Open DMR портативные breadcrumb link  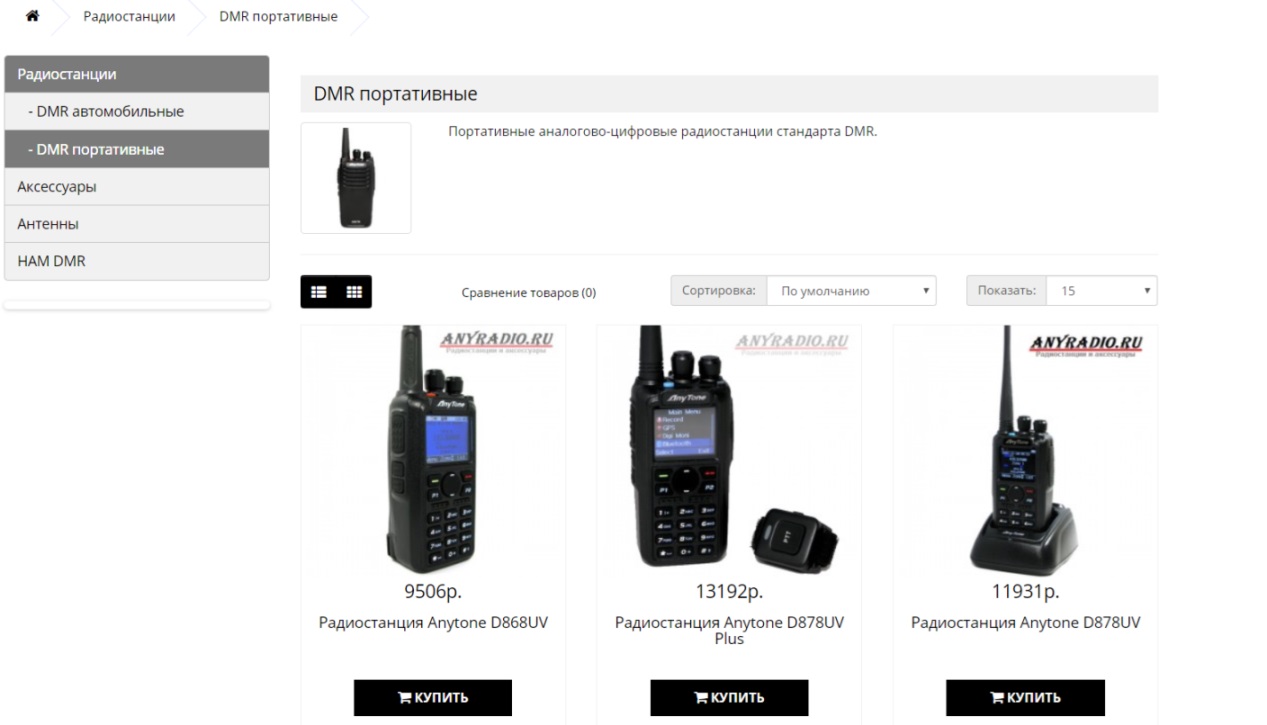tap(278, 16)
